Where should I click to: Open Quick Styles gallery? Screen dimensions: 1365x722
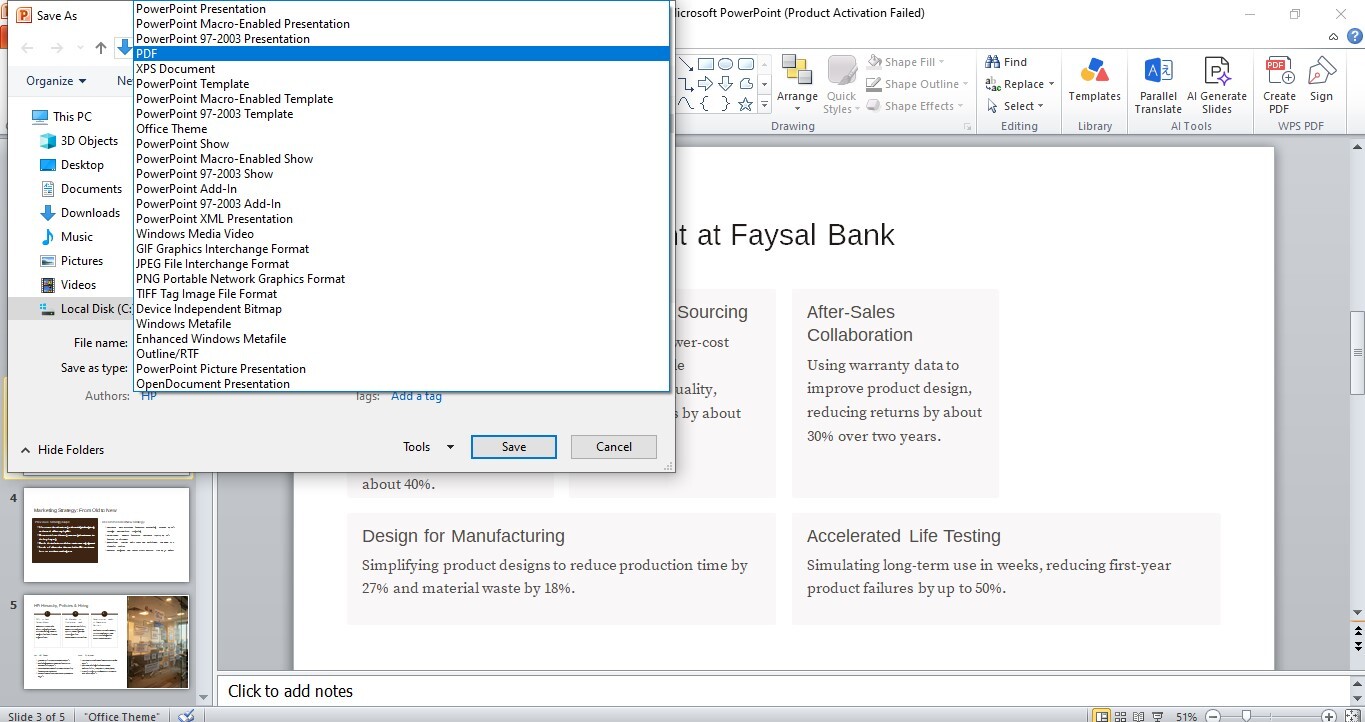(841, 84)
